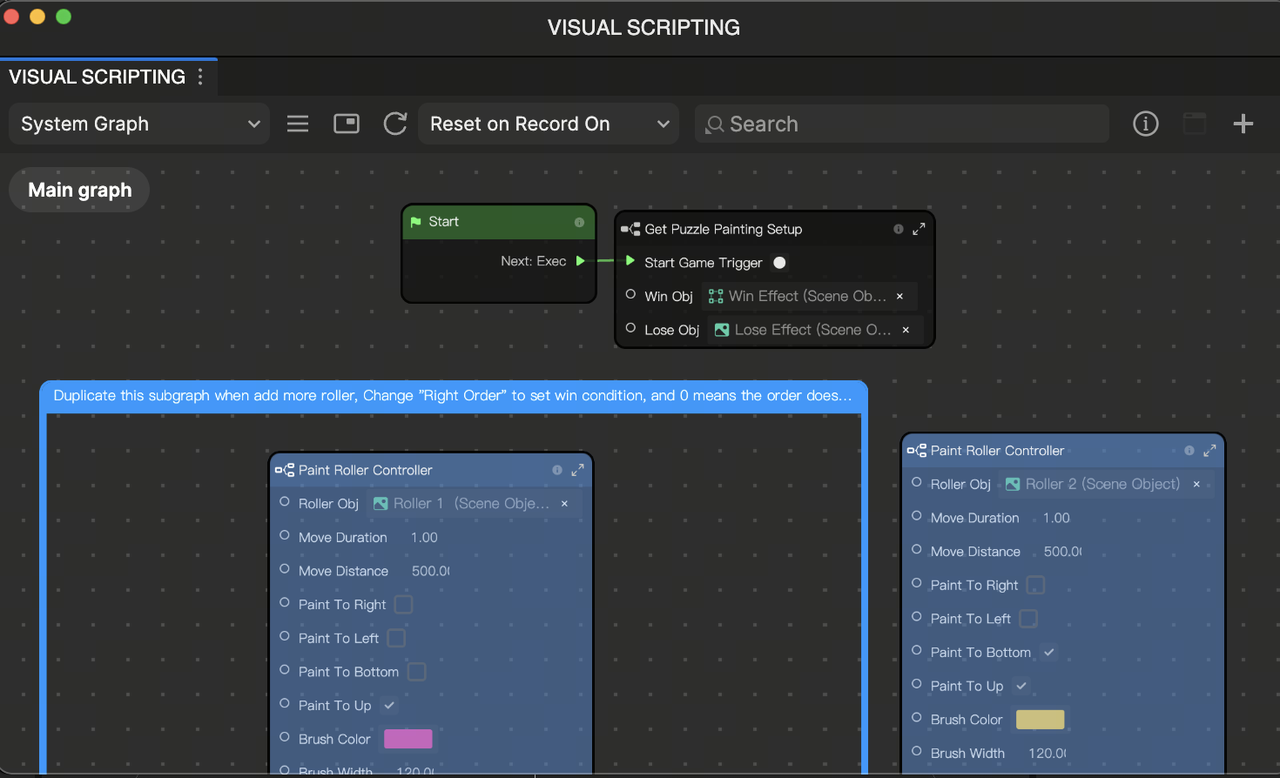Edit Move Duration value on Roller 1
This screenshot has width=1280, height=778.
pos(425,538)
